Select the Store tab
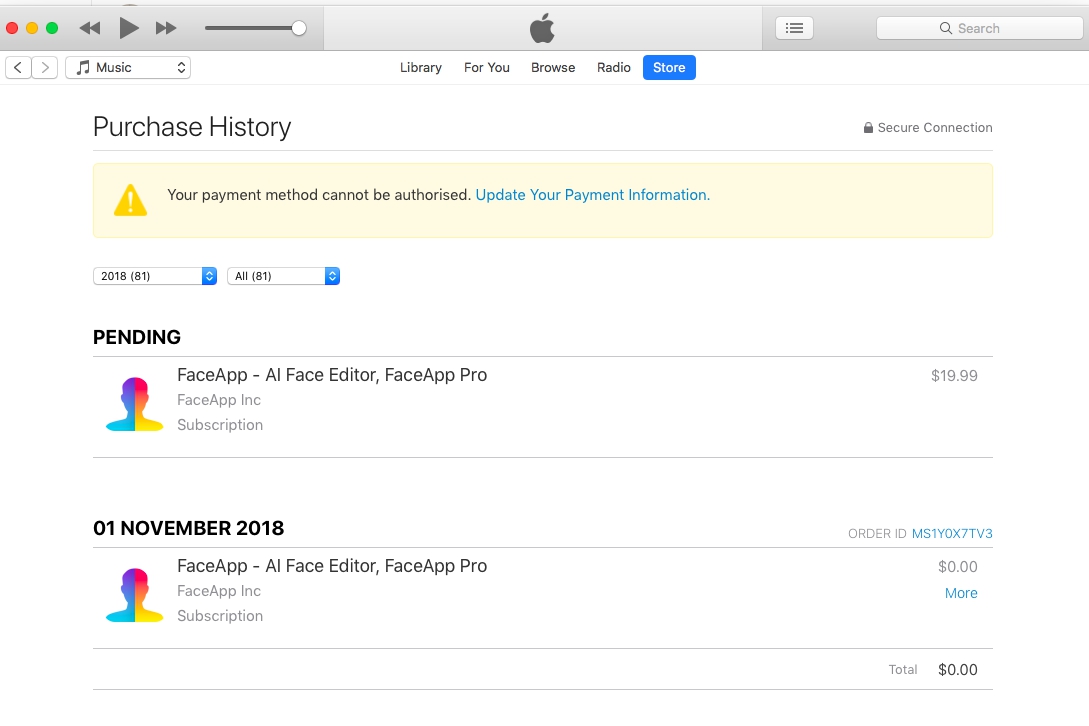This screenshot has width=1089, height=726. click(669, 67)
